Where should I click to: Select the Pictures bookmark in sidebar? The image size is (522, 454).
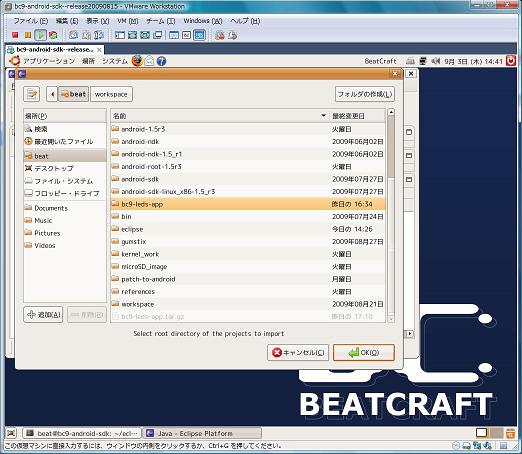click(x=65, y=233)
